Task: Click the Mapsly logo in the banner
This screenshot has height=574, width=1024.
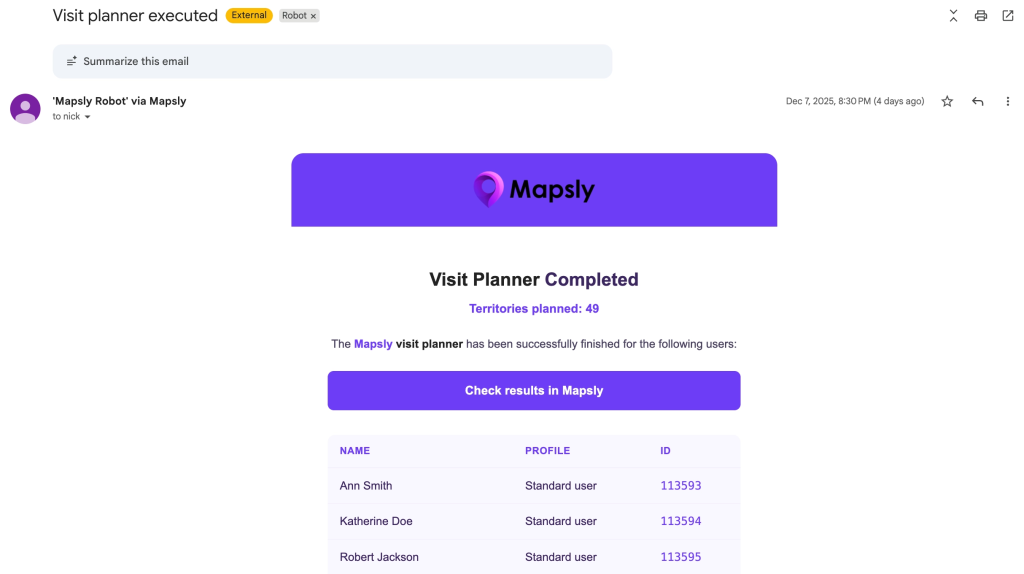Action: [x=534, y=189]
